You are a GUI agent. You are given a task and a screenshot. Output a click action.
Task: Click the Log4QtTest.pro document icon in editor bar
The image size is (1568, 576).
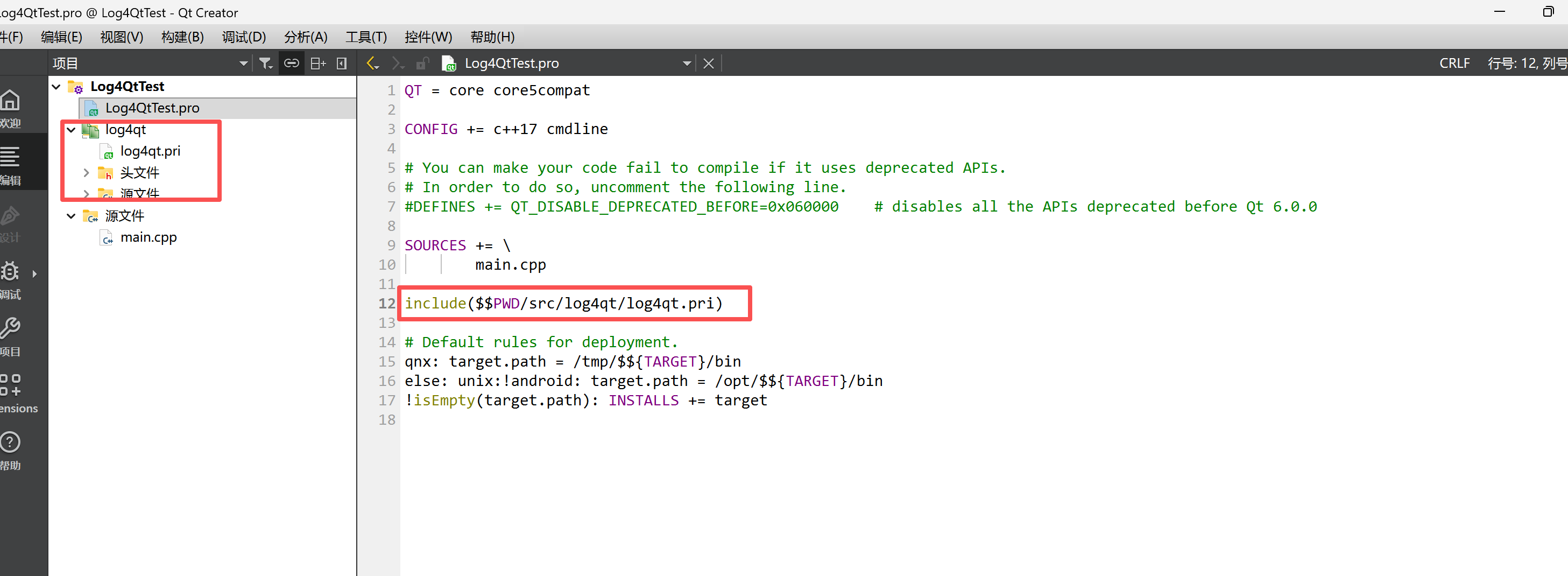[449, 64]
